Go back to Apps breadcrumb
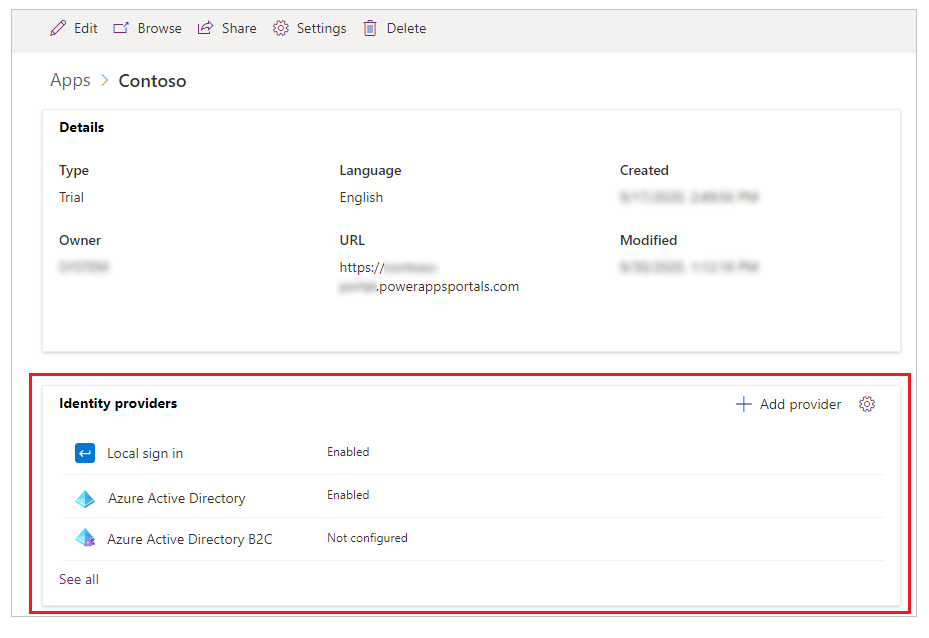The height and width of the screenshot is (638, 929). pos(70,81)
